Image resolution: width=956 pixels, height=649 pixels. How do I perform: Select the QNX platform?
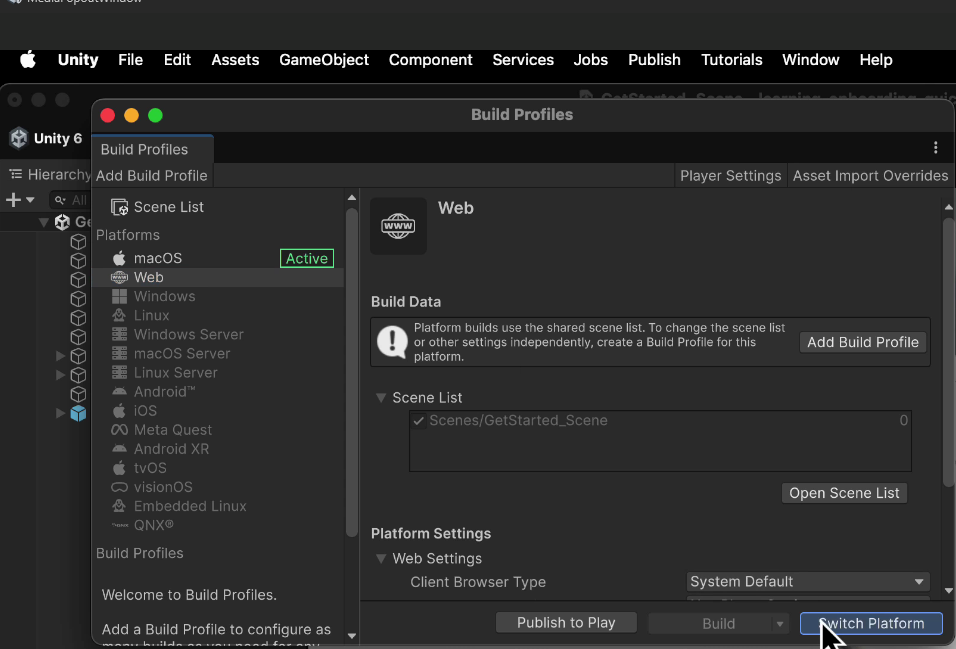(x=218, y=525)
